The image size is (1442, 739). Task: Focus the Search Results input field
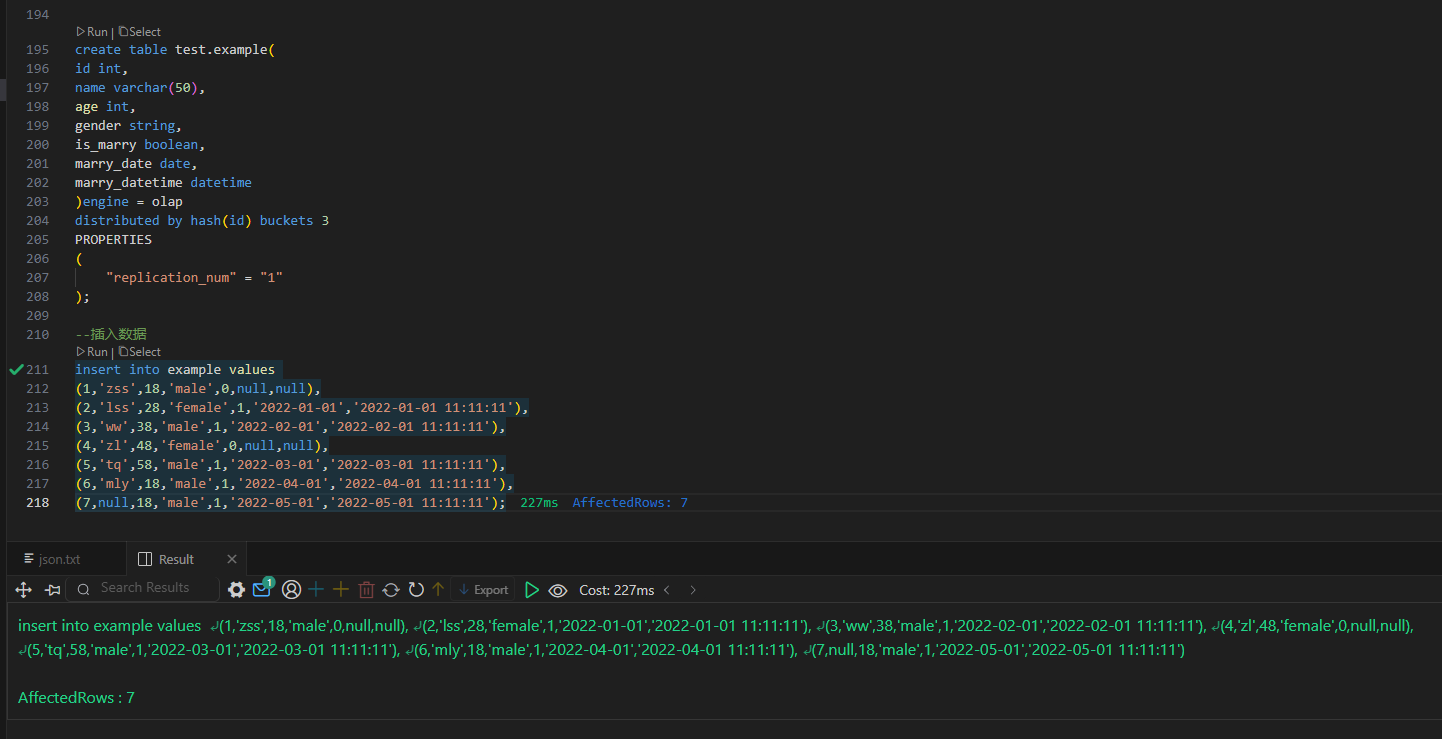tap(142, 588)
